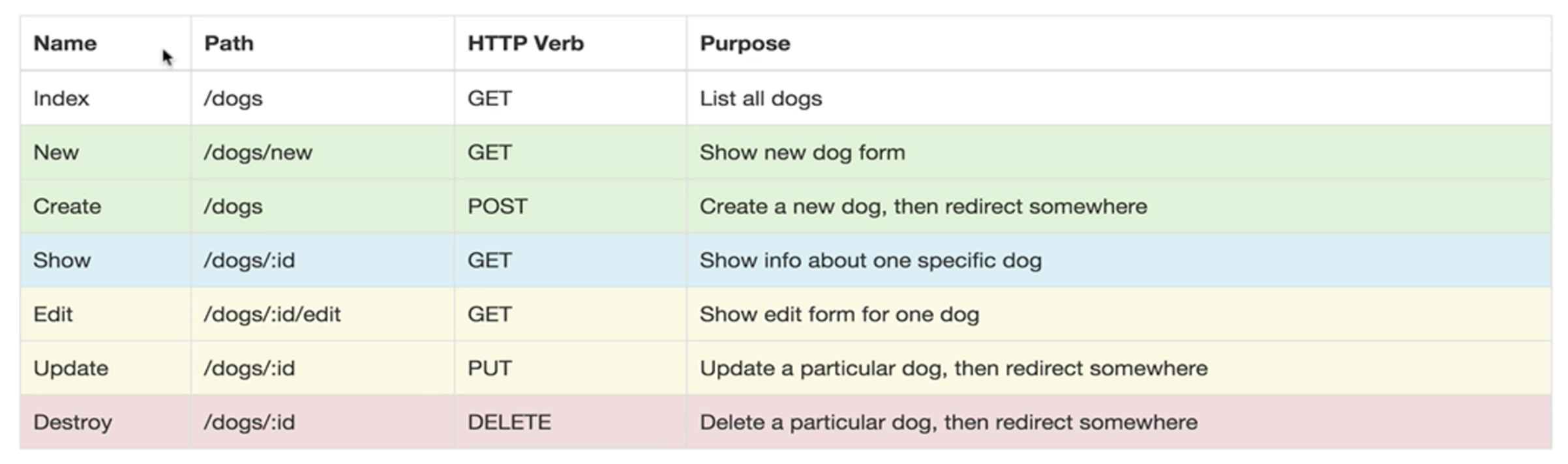The height and width of the screenshot is (464, 1568).
Task: Select the DELETE verb cell
Action: [509, 422]
